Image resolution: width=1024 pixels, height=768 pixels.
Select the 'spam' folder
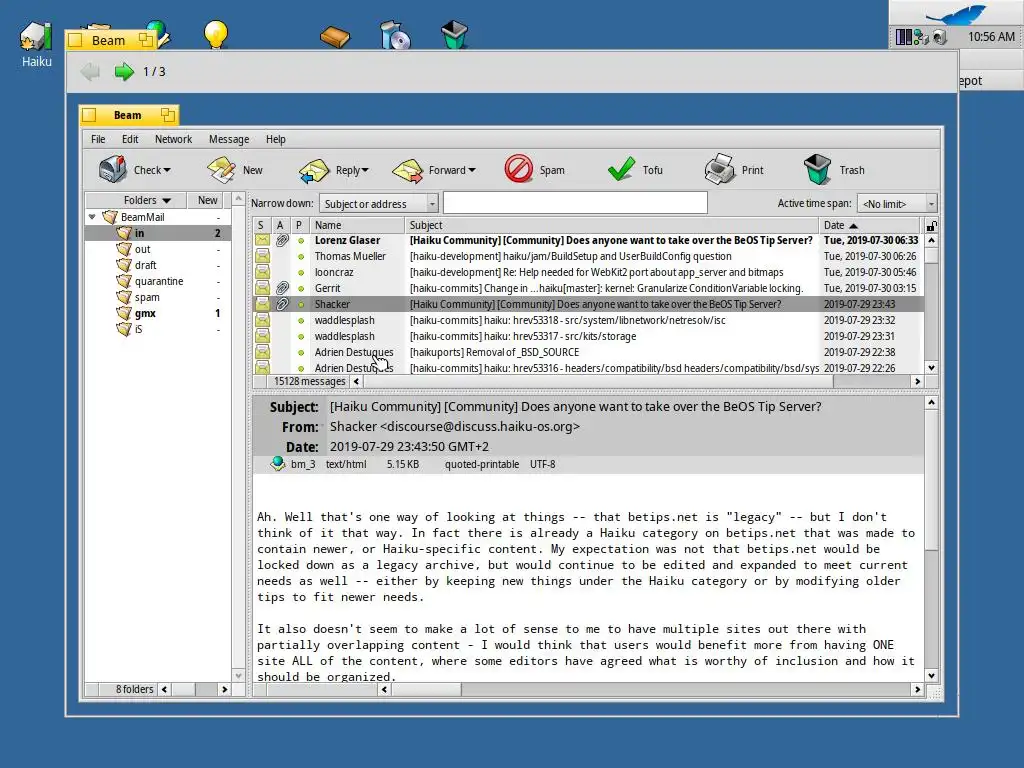[147, 297]
